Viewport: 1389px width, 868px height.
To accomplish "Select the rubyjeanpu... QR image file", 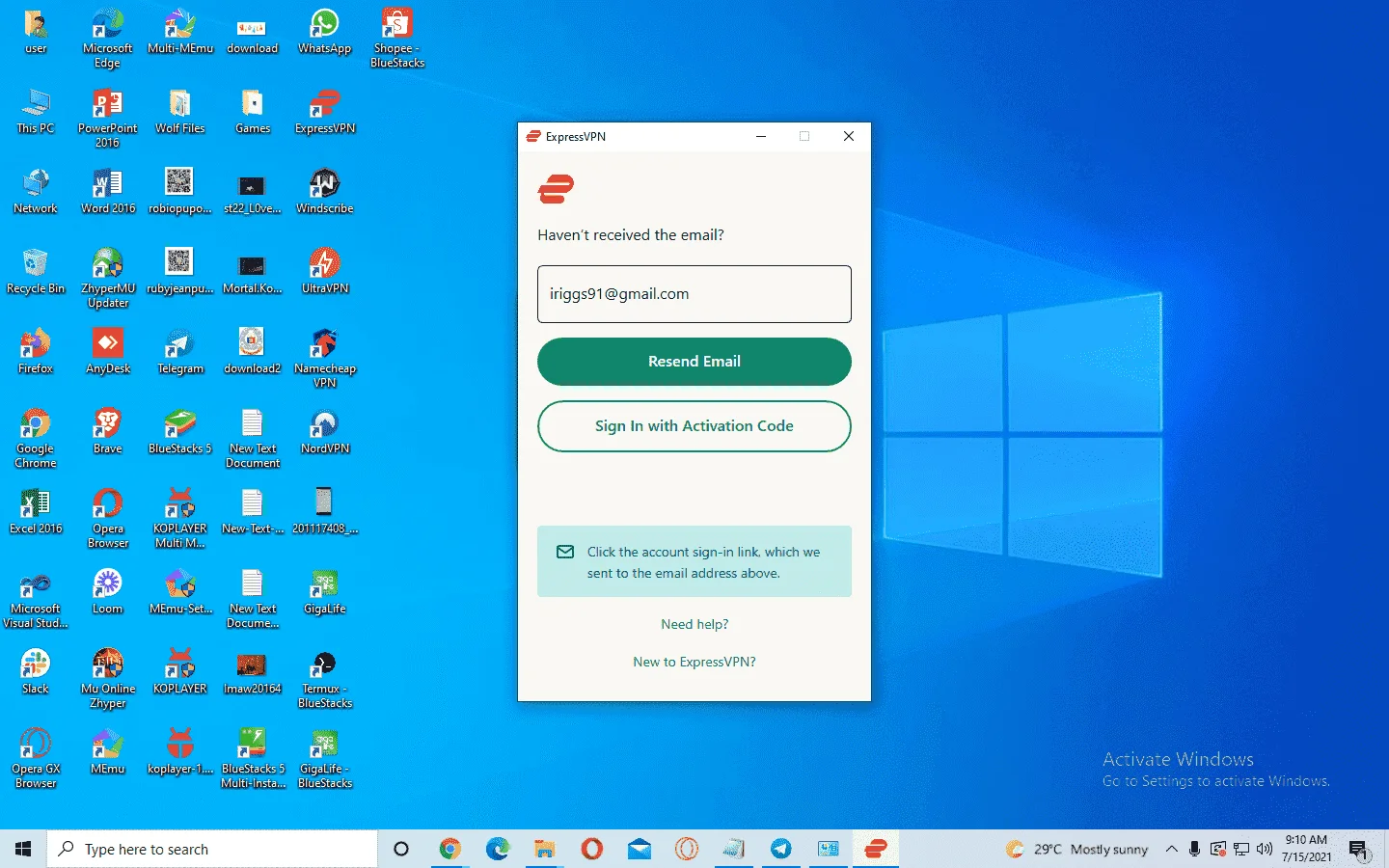I will tap(180, 271).
